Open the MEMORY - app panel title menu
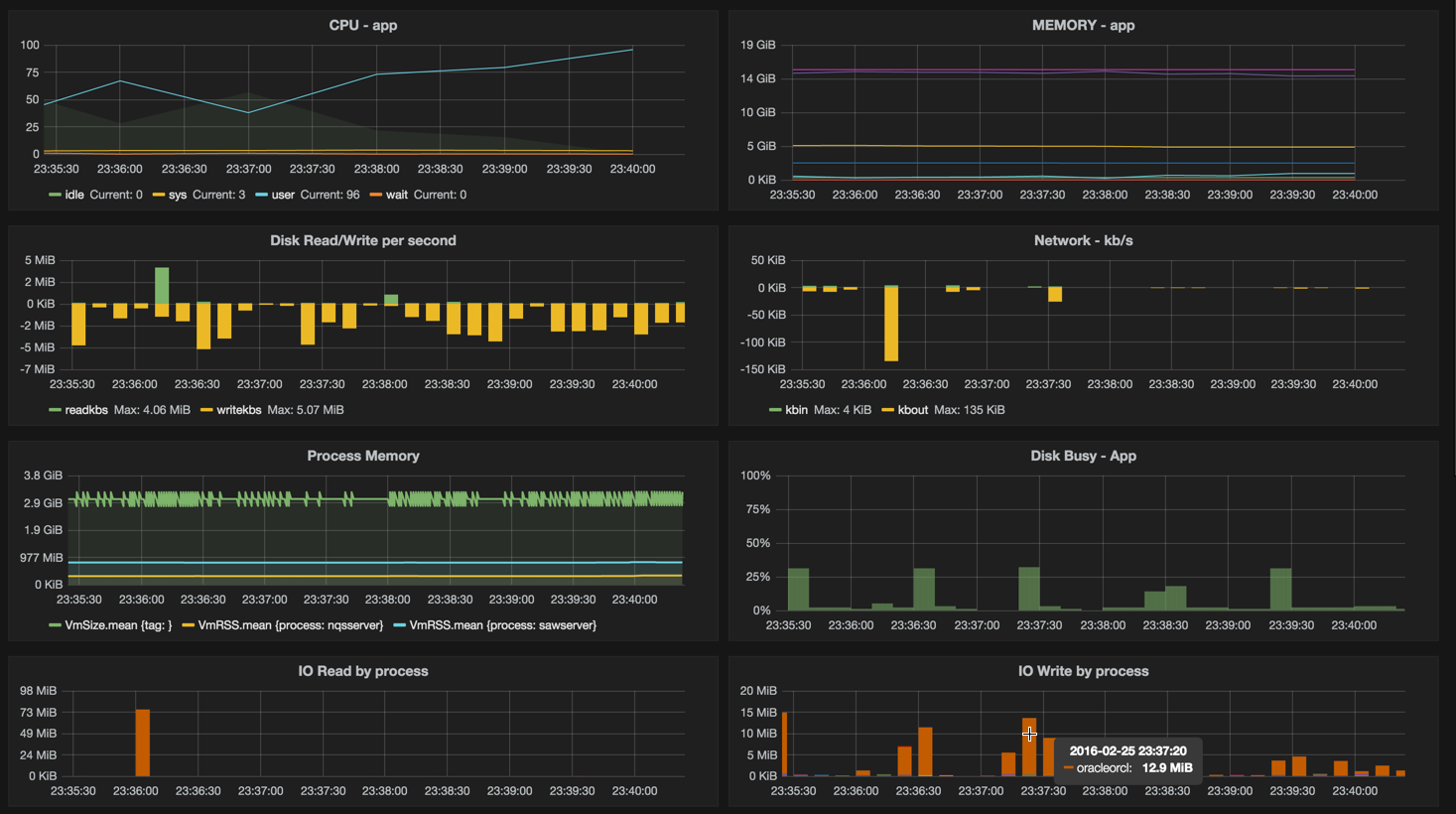 pos(1082,25)
